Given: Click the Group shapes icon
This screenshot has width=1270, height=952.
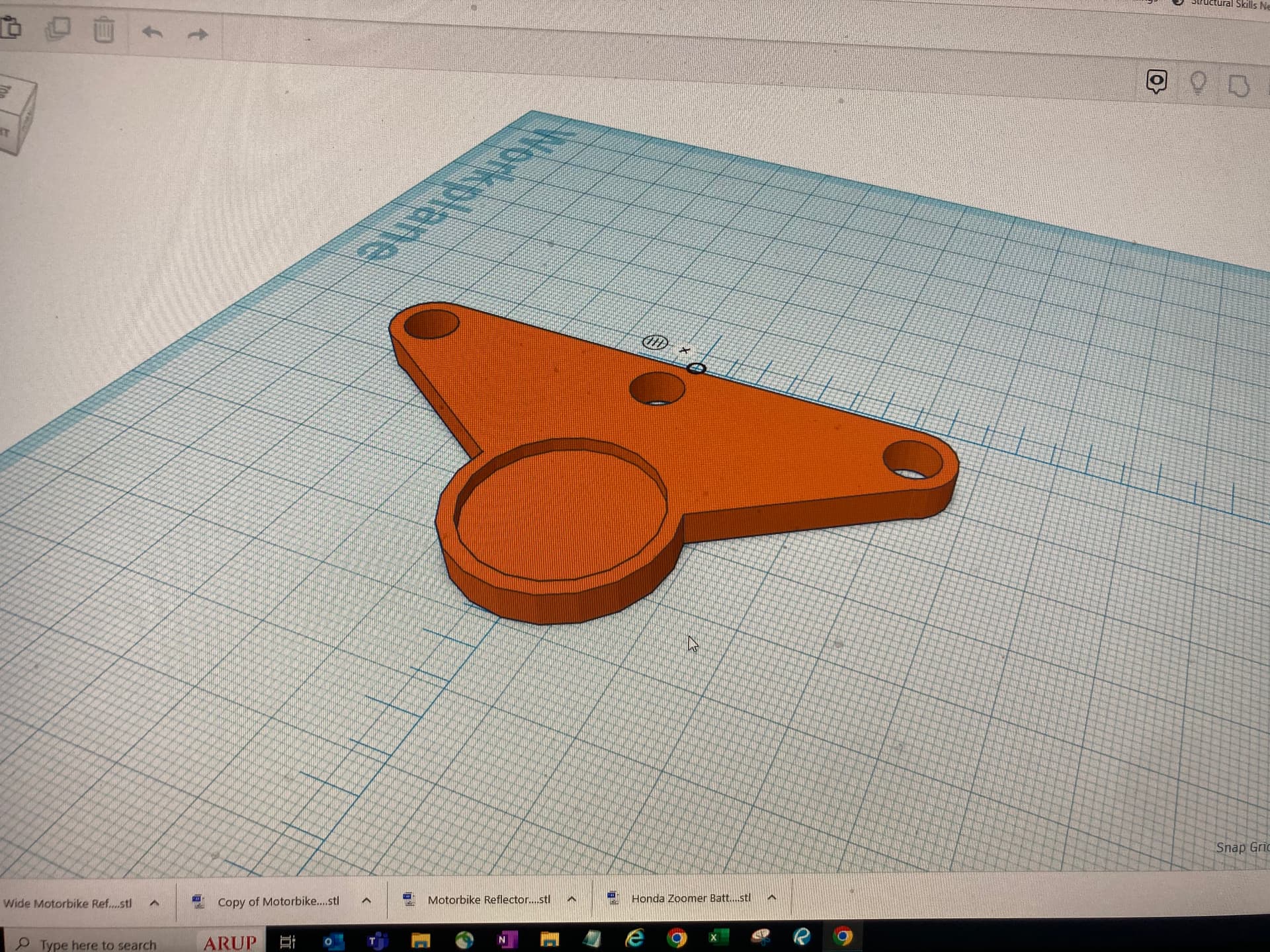Looking at the screenshot, I should pyautogui.click(x=1238, y=86).
